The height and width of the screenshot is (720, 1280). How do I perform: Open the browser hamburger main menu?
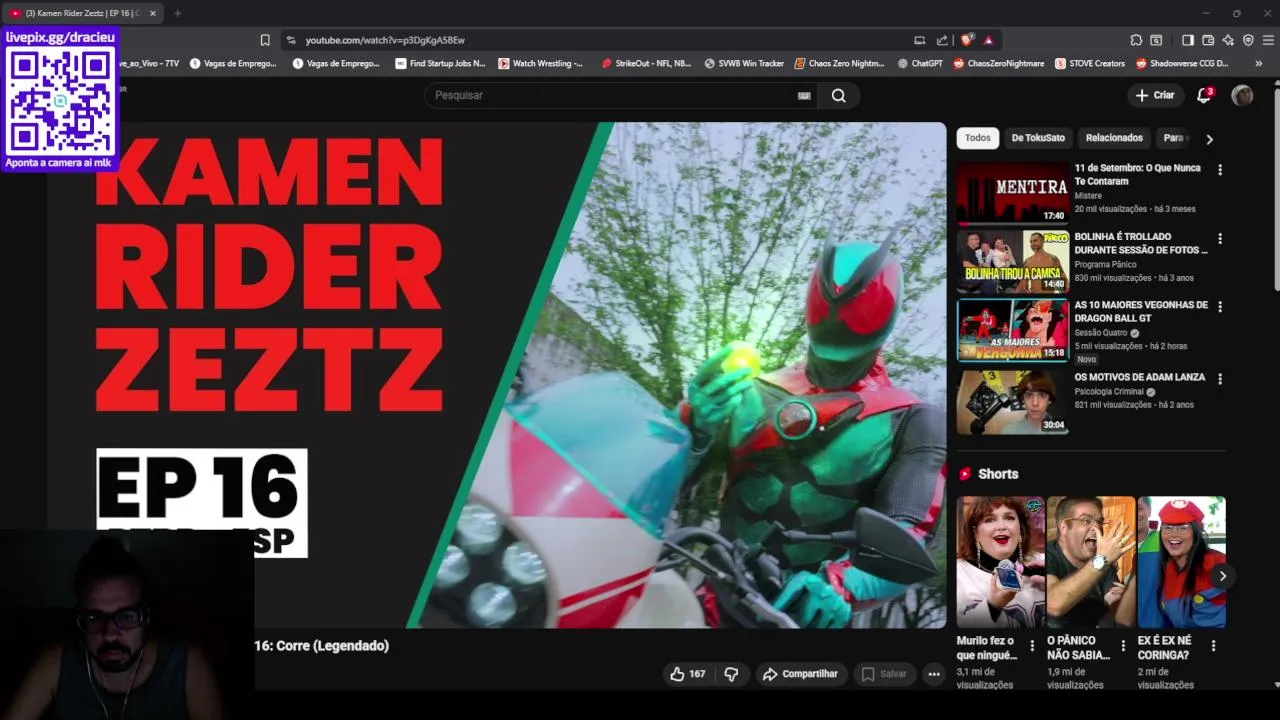coord(1268,40)
